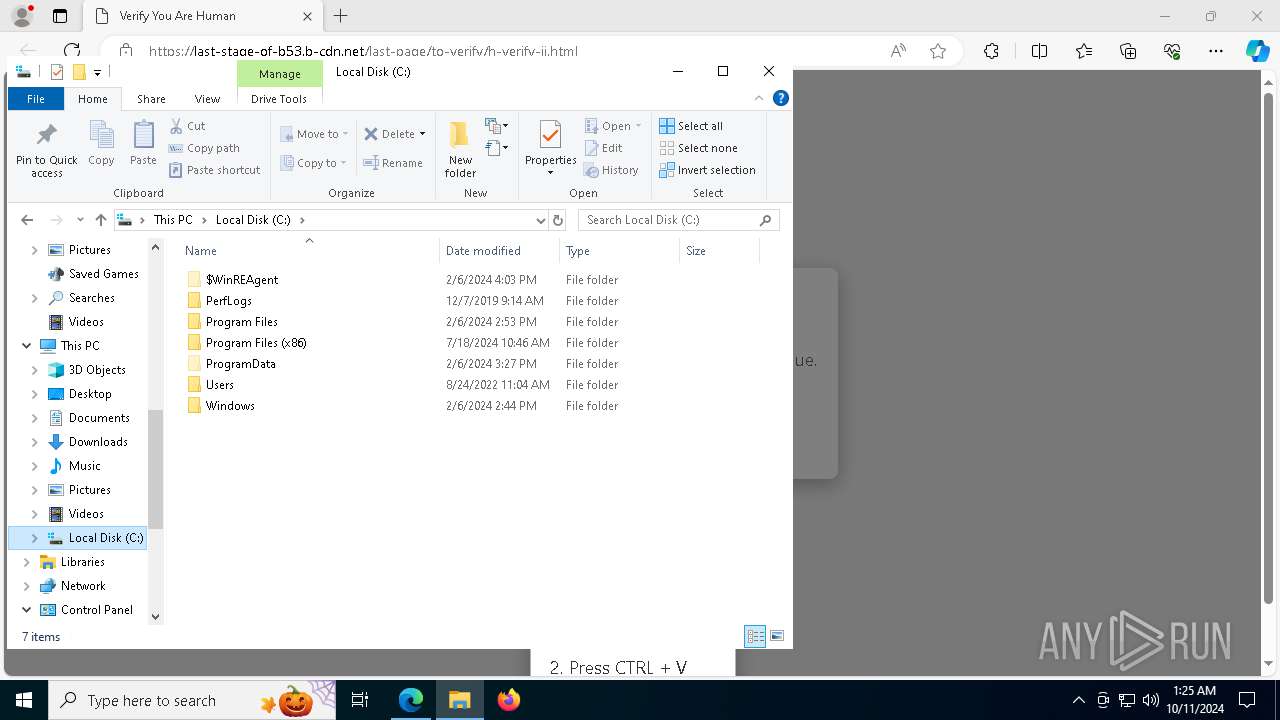This screenshot has width=1280, height=720.
Task: Open Explorer Help question mark icon
Action: (781, 98)
